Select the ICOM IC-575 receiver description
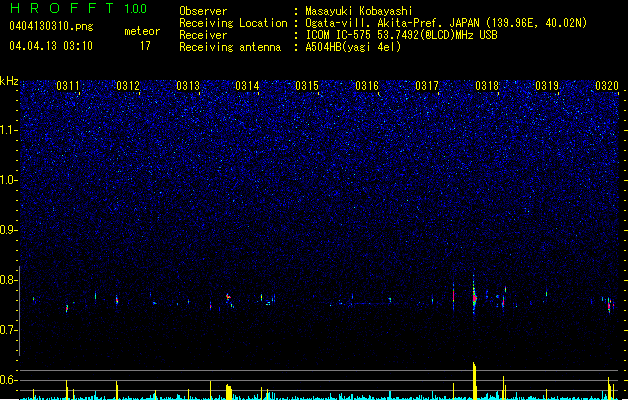This screenshot has width=629, height=400. point(401,35)
